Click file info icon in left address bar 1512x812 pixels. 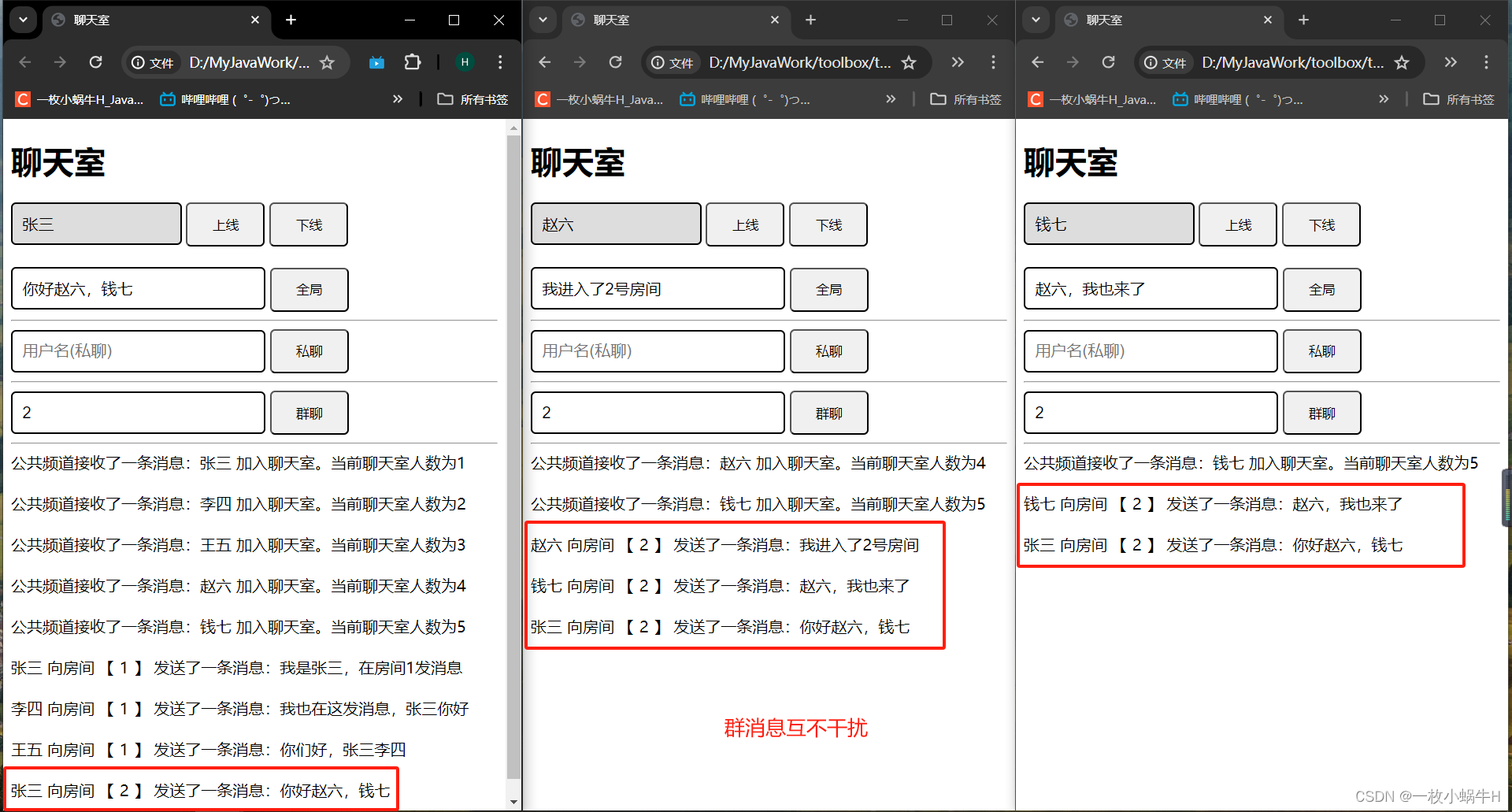click(152, 62)
